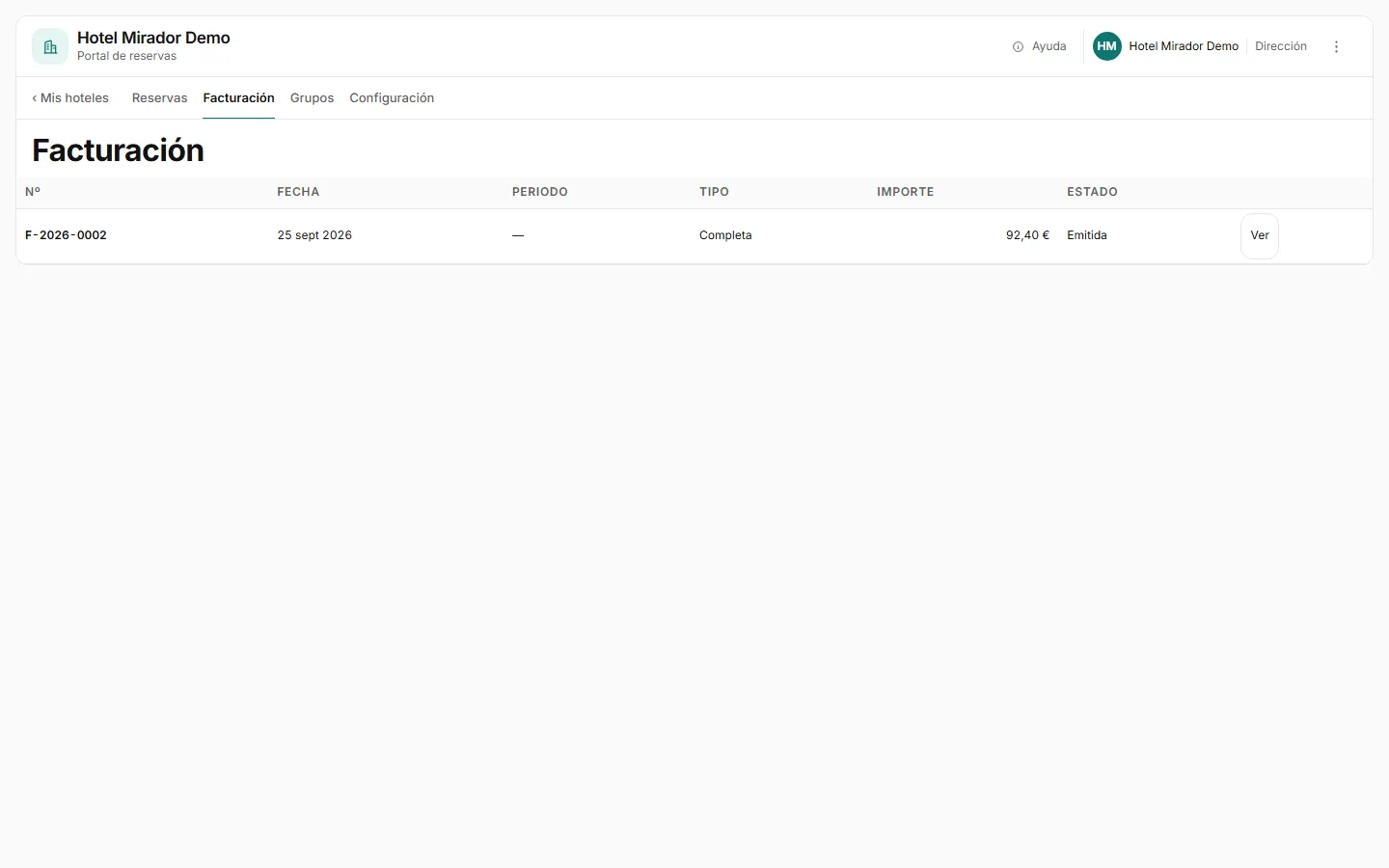Click invoice number F-2026-0002

coord(66,235)
